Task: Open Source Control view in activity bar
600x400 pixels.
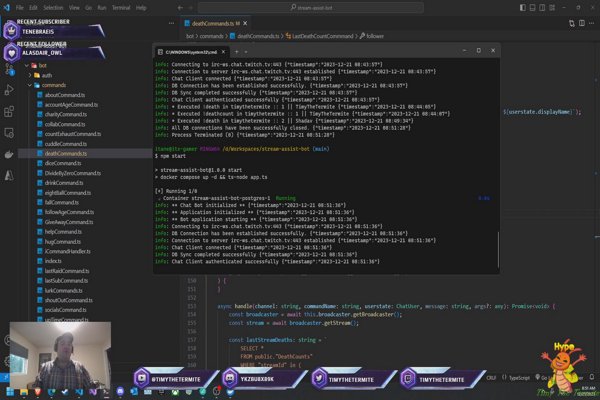Action: 9,70
